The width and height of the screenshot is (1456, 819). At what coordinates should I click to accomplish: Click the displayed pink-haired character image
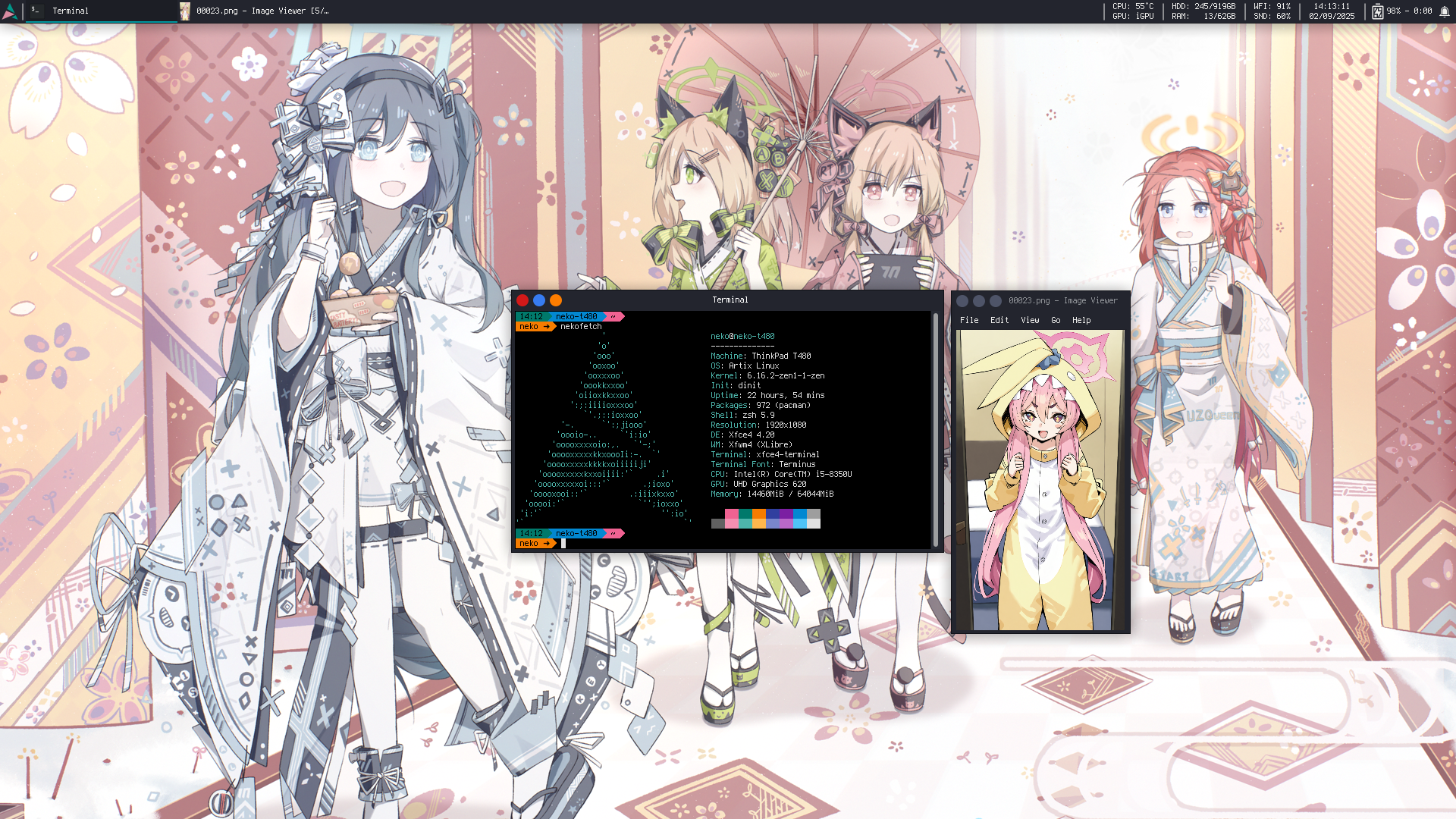coord(1040,480)
